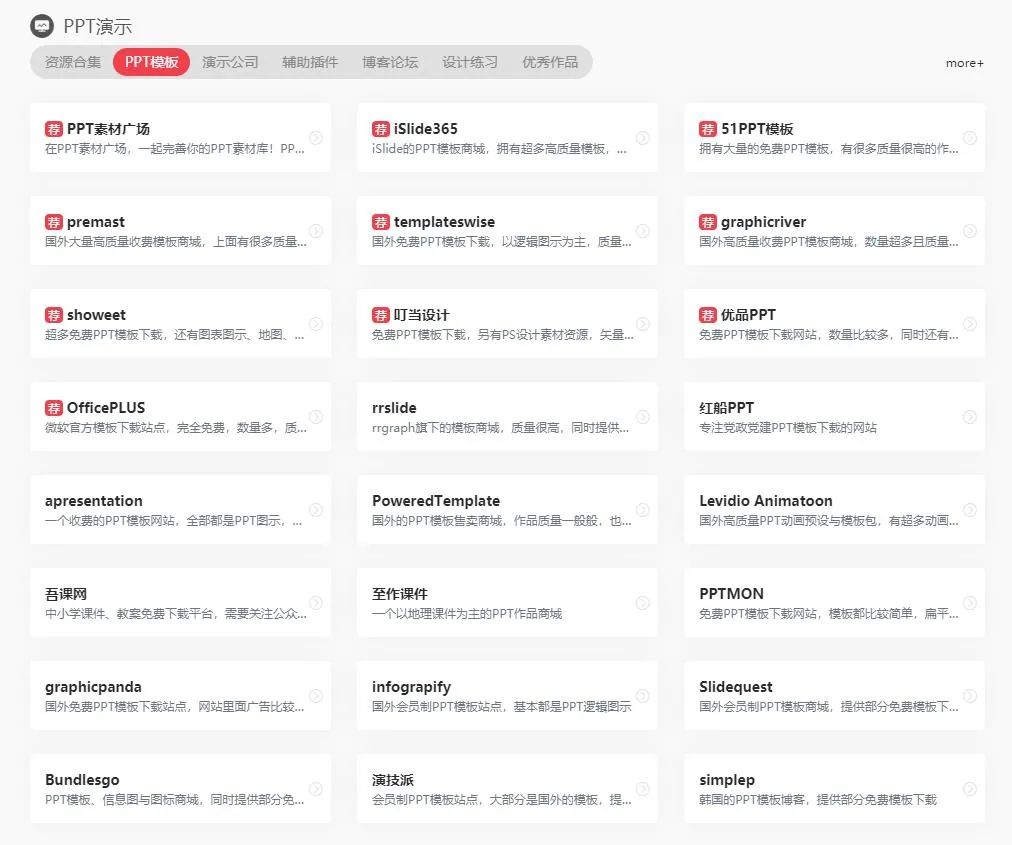This screenshot has width=1012, height=845.
Task: Click the arrow icon on the infograpify card
Action: (643, 695)
